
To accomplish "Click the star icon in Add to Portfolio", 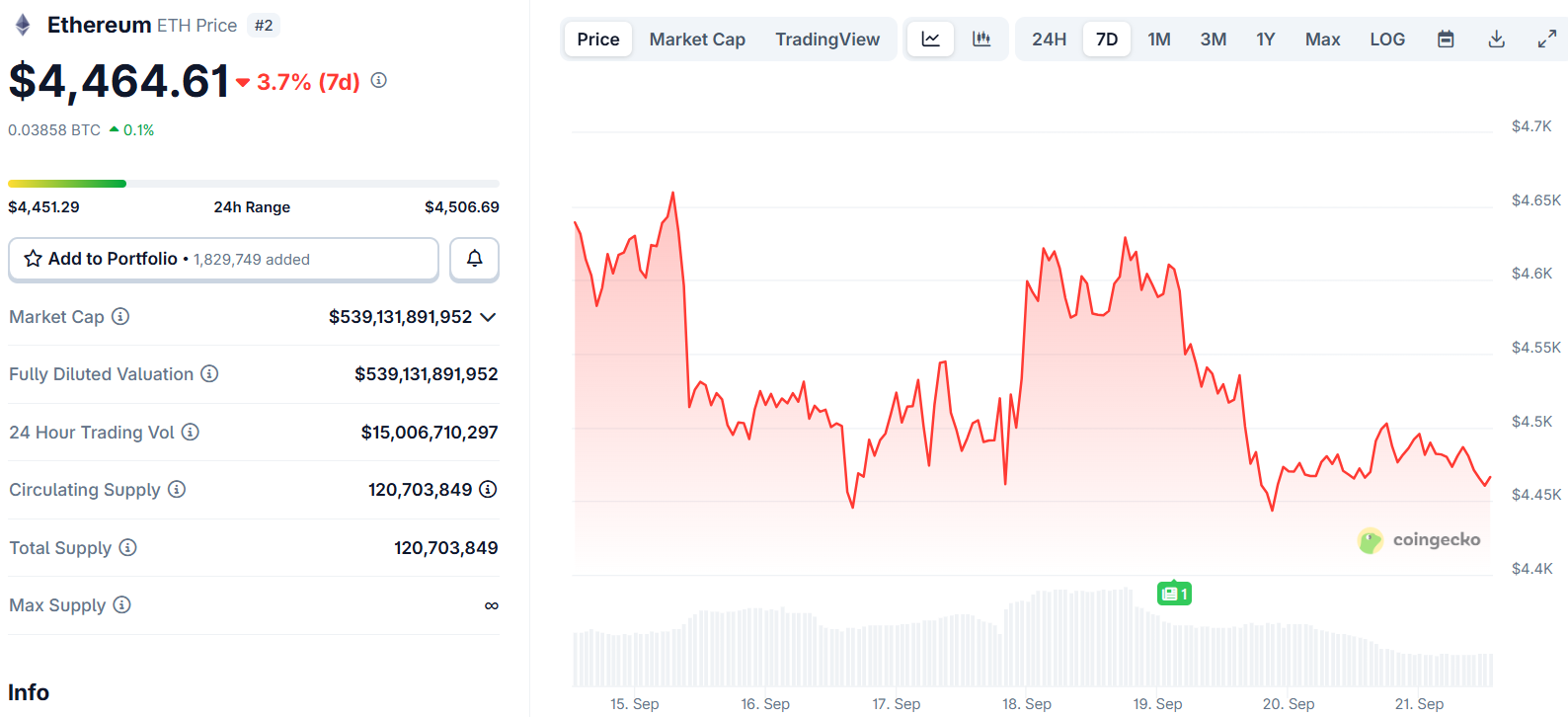I will click(x=33, y=259).
